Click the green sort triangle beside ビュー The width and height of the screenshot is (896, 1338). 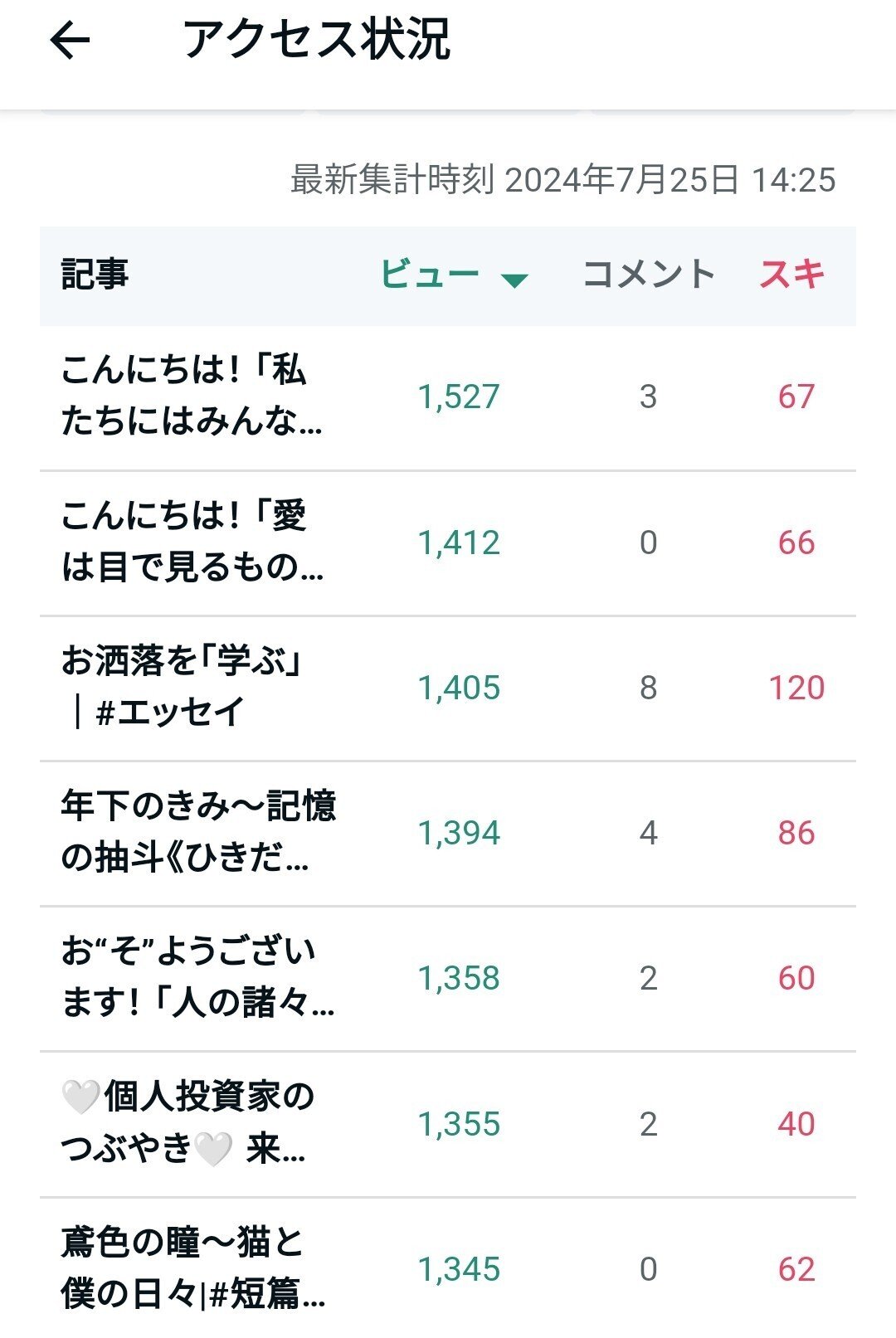click(x=515, y=280)
